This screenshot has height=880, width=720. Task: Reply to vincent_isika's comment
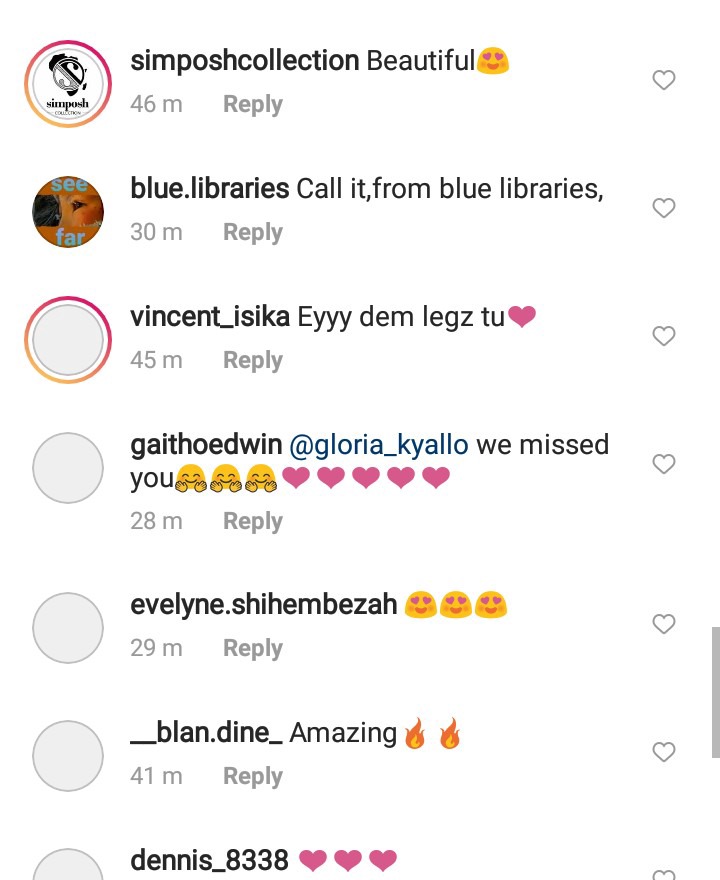[253, 360]
